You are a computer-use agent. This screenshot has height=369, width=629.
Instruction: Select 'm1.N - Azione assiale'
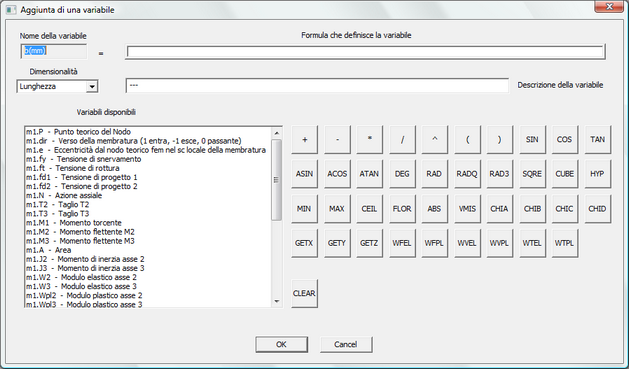click(x=148, y=195)
